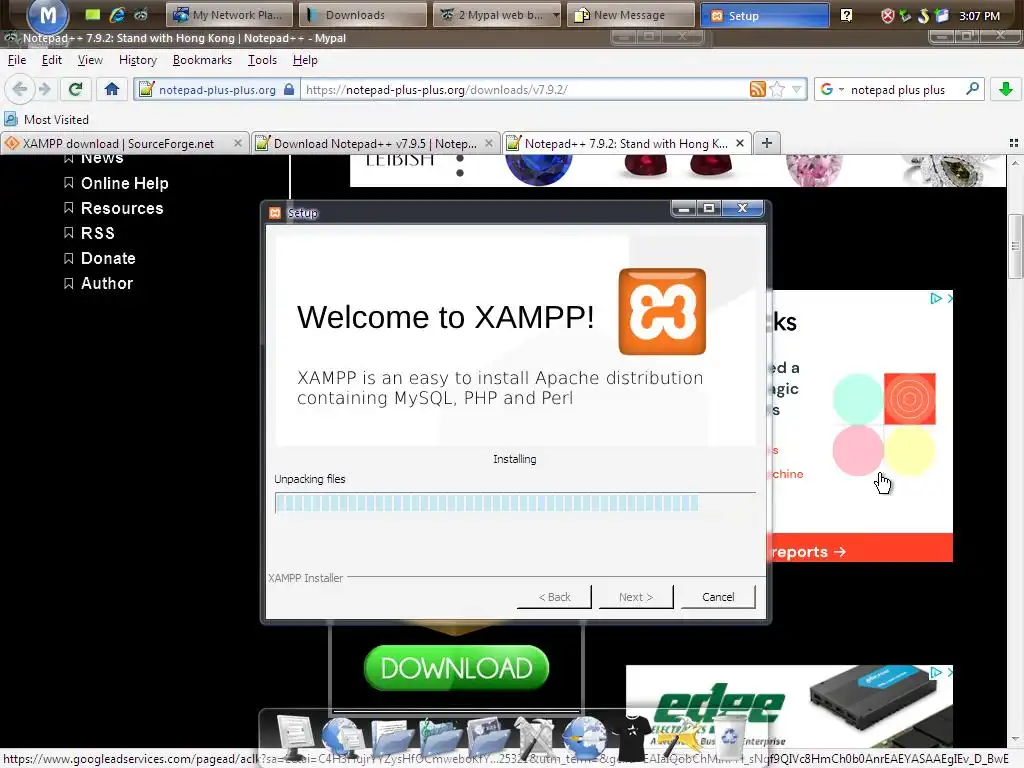Open the Edit menu

(52, 60)
